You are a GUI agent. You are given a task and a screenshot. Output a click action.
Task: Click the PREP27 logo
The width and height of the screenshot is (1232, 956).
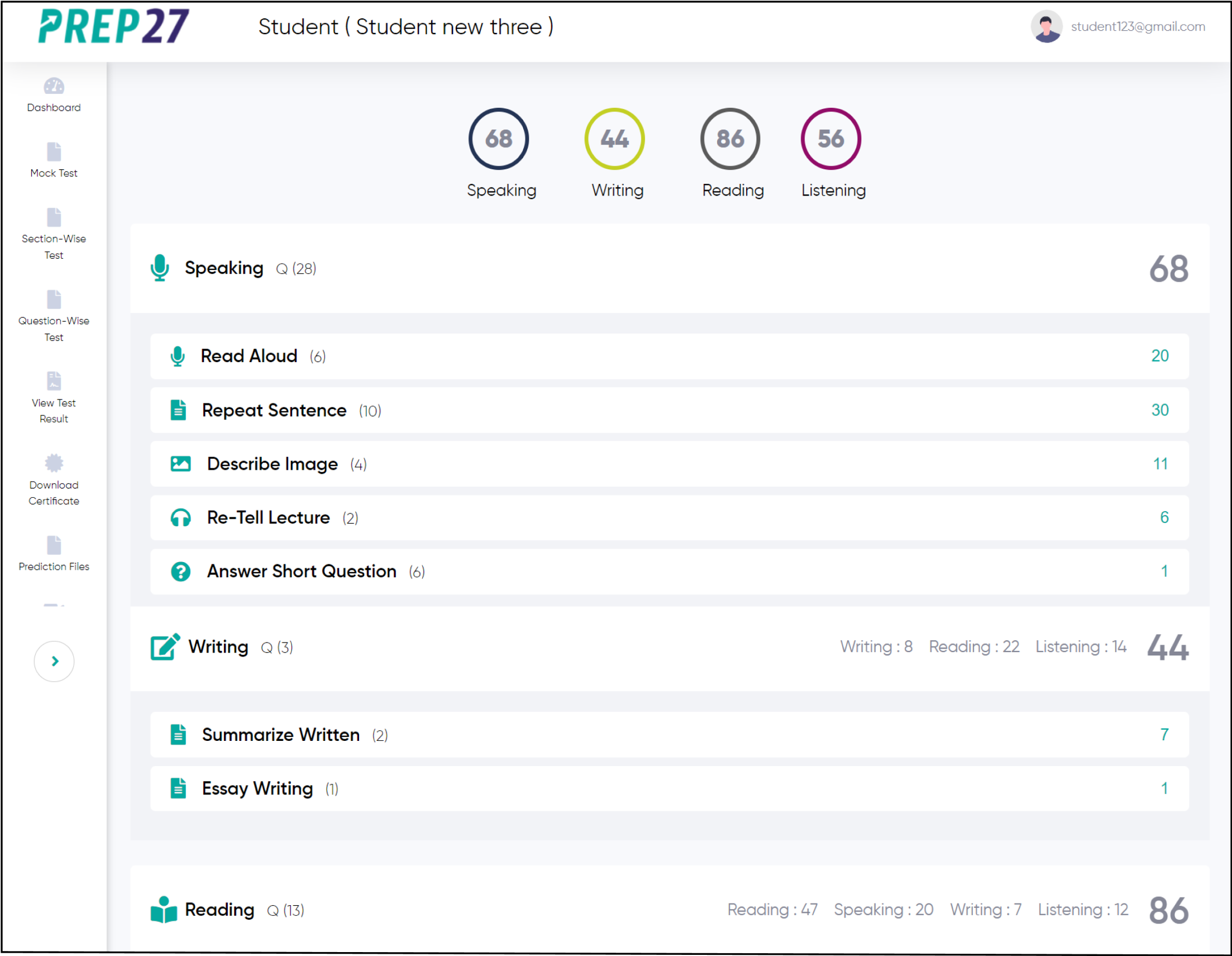pyautogui.click(x=113, y=26)
